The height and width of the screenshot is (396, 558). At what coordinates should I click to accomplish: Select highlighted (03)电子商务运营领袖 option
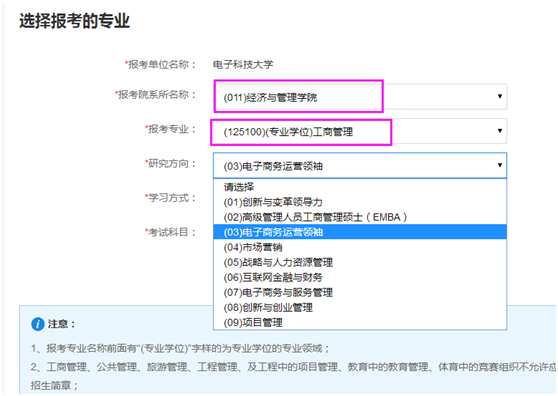tap(360, 232)
